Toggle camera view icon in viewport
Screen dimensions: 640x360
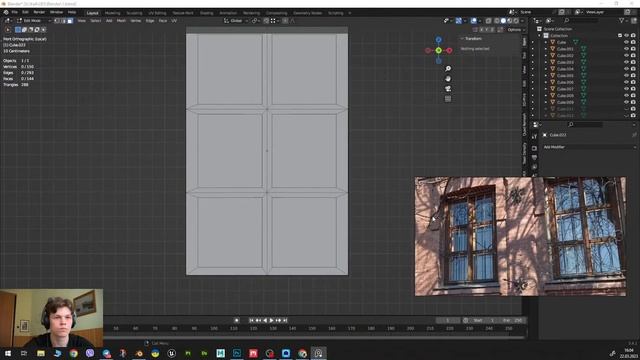coord(448,89)
